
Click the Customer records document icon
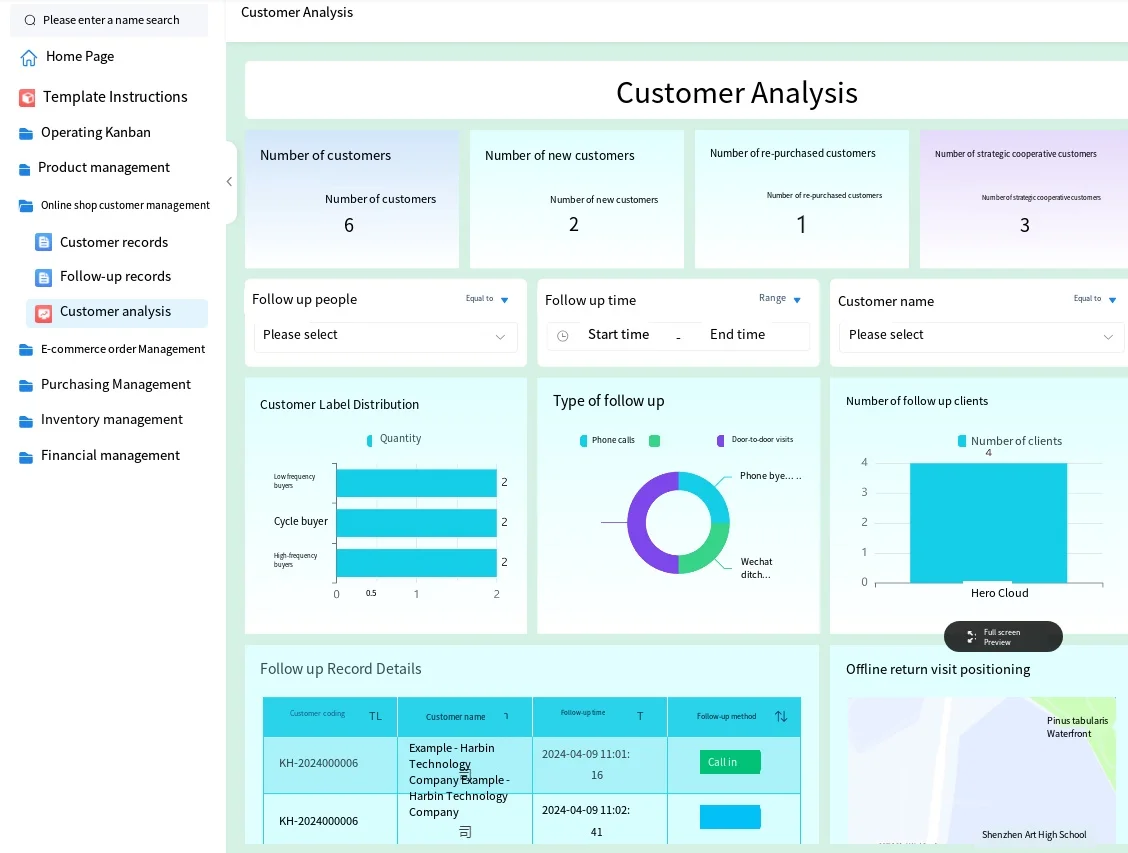click(43, 242)
